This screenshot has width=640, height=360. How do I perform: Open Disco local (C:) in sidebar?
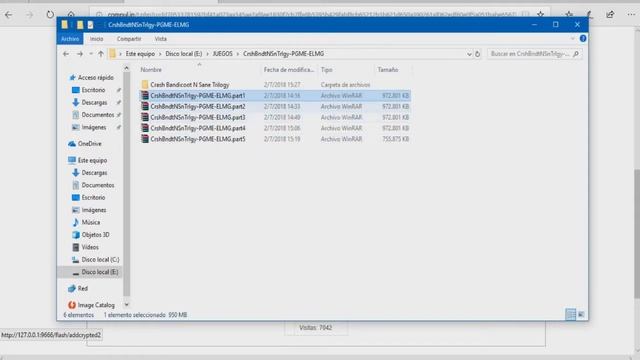tap(100, 260)
